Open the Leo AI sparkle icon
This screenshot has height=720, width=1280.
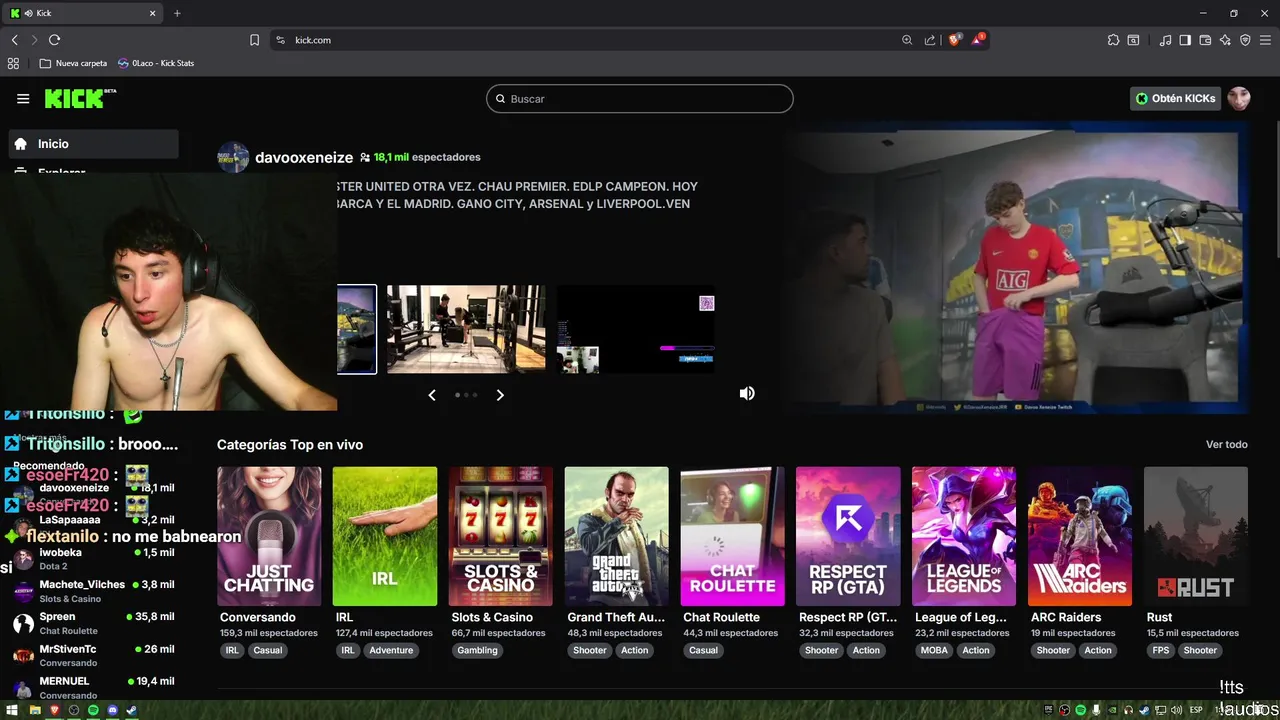pyautogui.click(x=1225, y=40)
